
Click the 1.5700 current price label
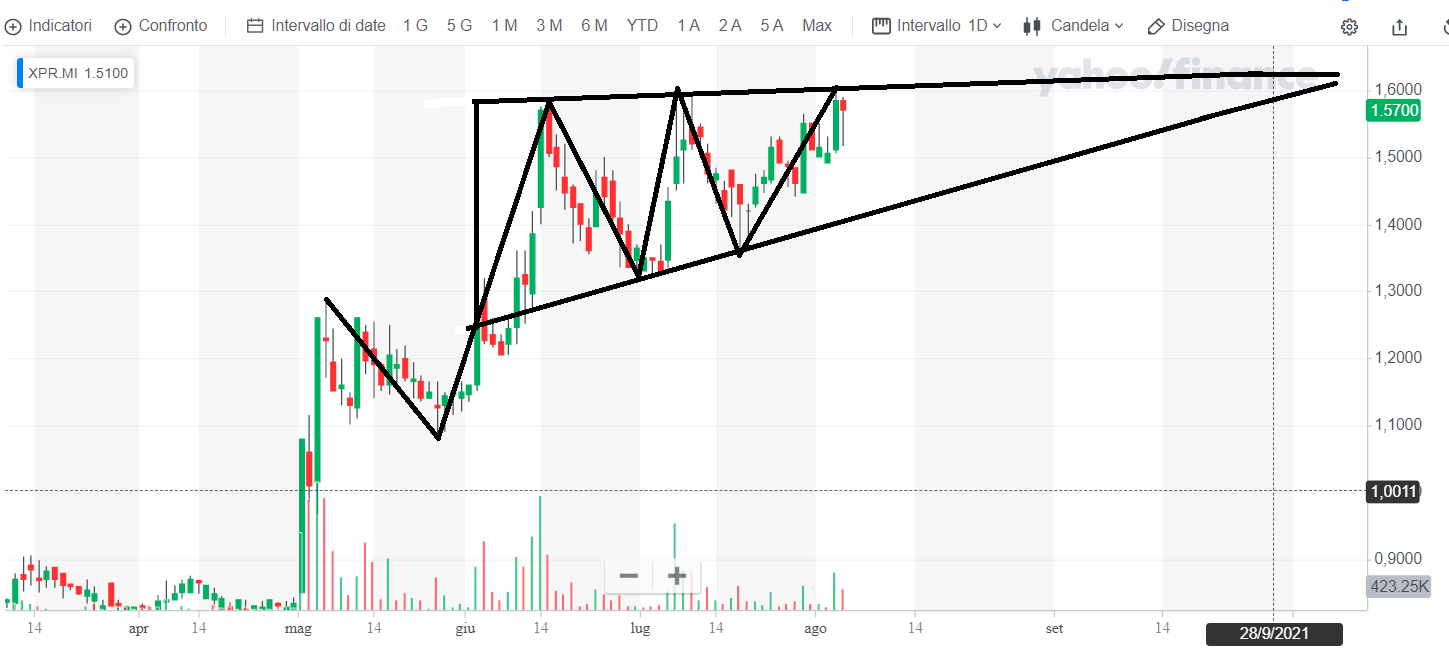click(x=1393, y=110)
